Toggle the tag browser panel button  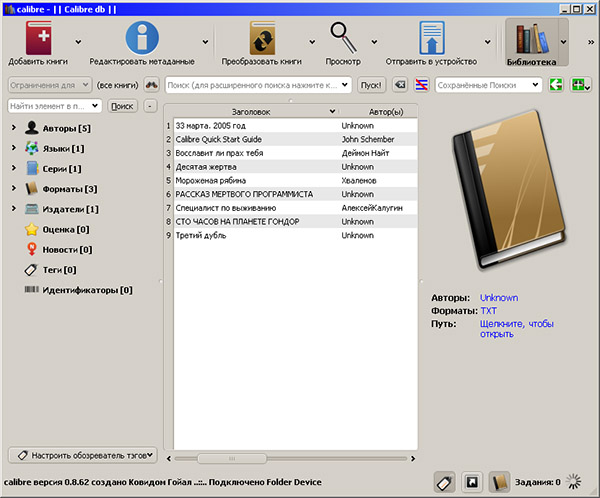pos(445,483)
